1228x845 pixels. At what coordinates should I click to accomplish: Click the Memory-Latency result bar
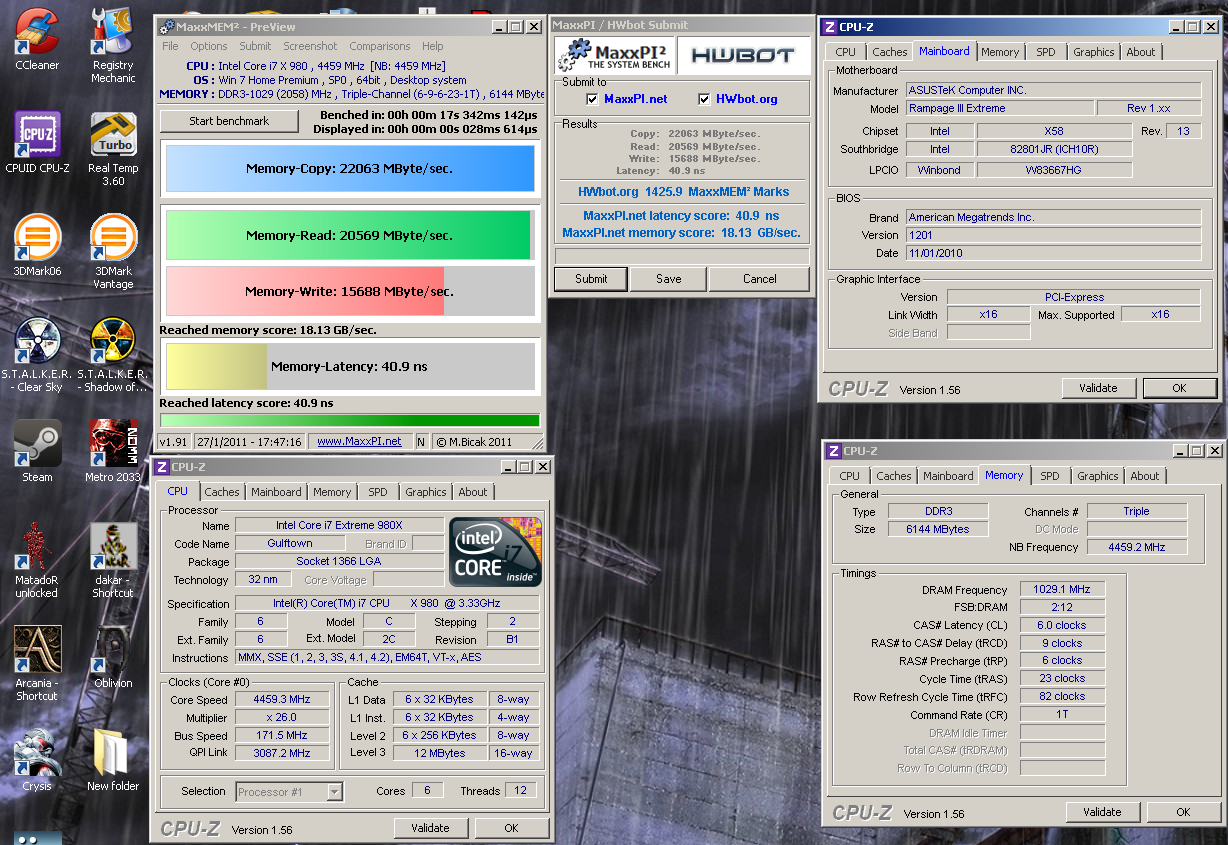click(x=350, y=367)
